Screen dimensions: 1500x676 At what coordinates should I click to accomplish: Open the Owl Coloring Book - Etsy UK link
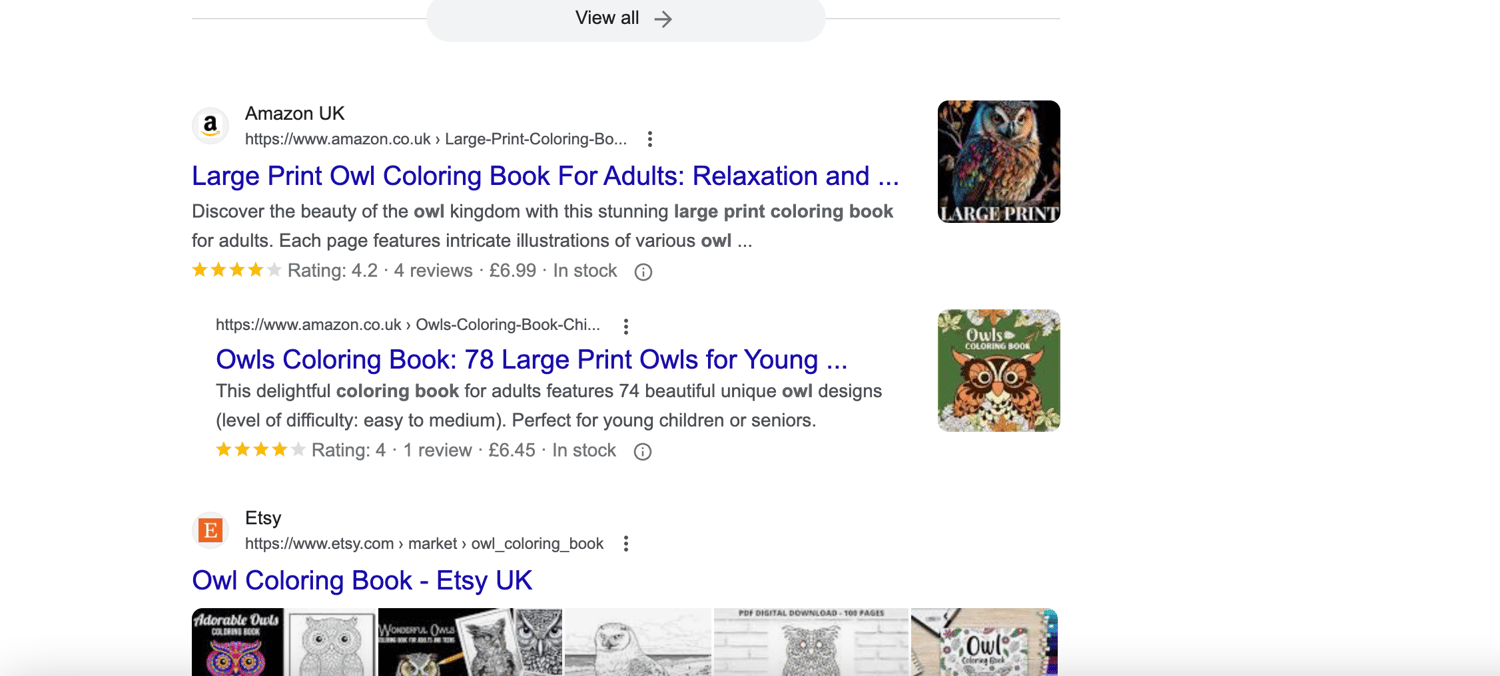361,580
